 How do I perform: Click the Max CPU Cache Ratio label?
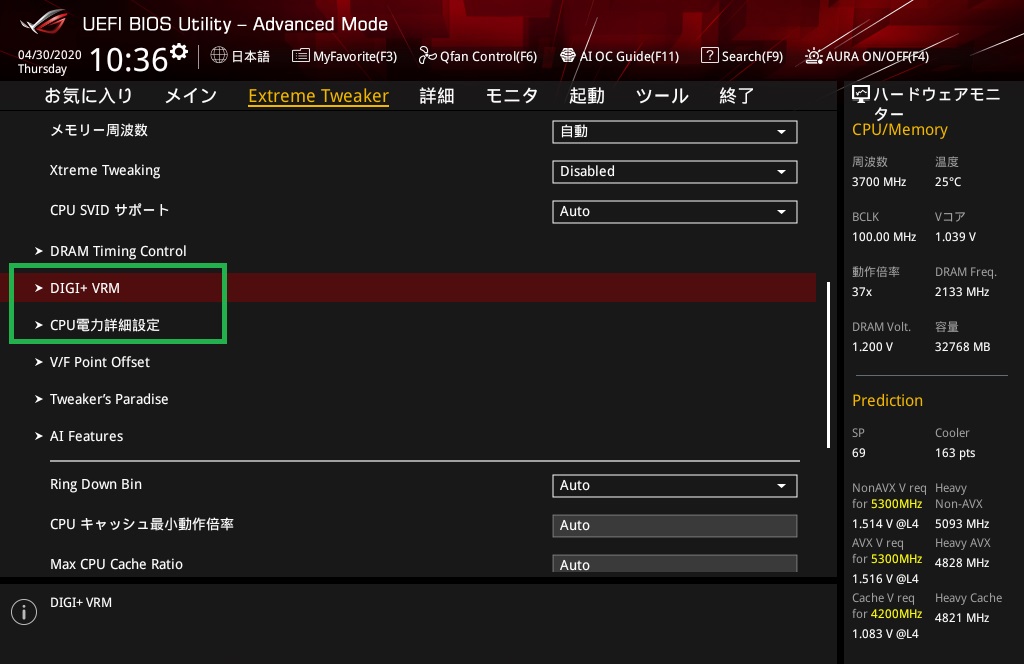pos(116,564)
